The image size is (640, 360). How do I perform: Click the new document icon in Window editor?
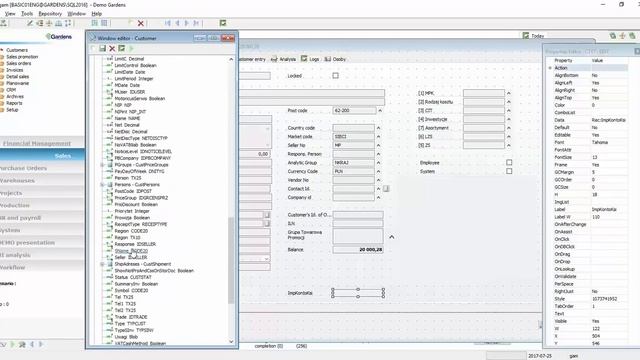coord(93,49)
